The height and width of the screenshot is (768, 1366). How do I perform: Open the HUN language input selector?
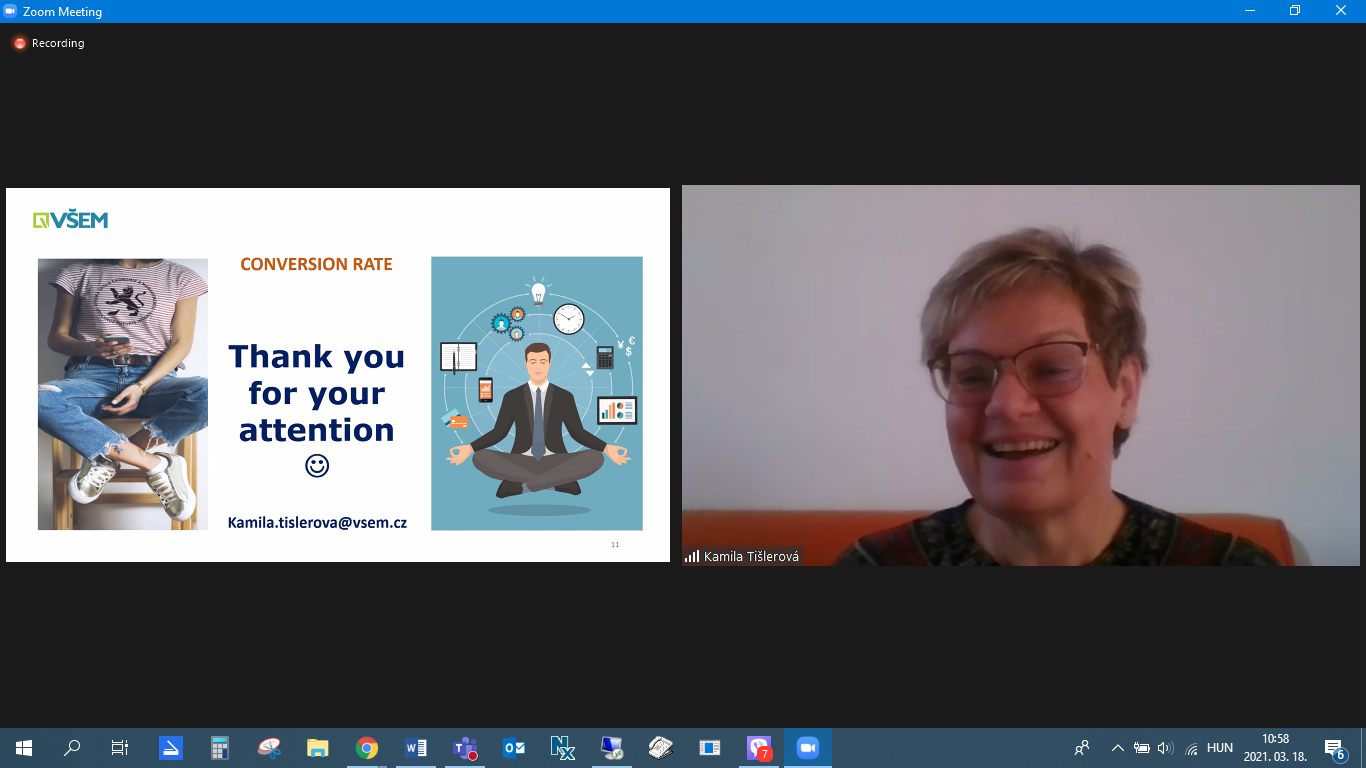[1219, 748]
